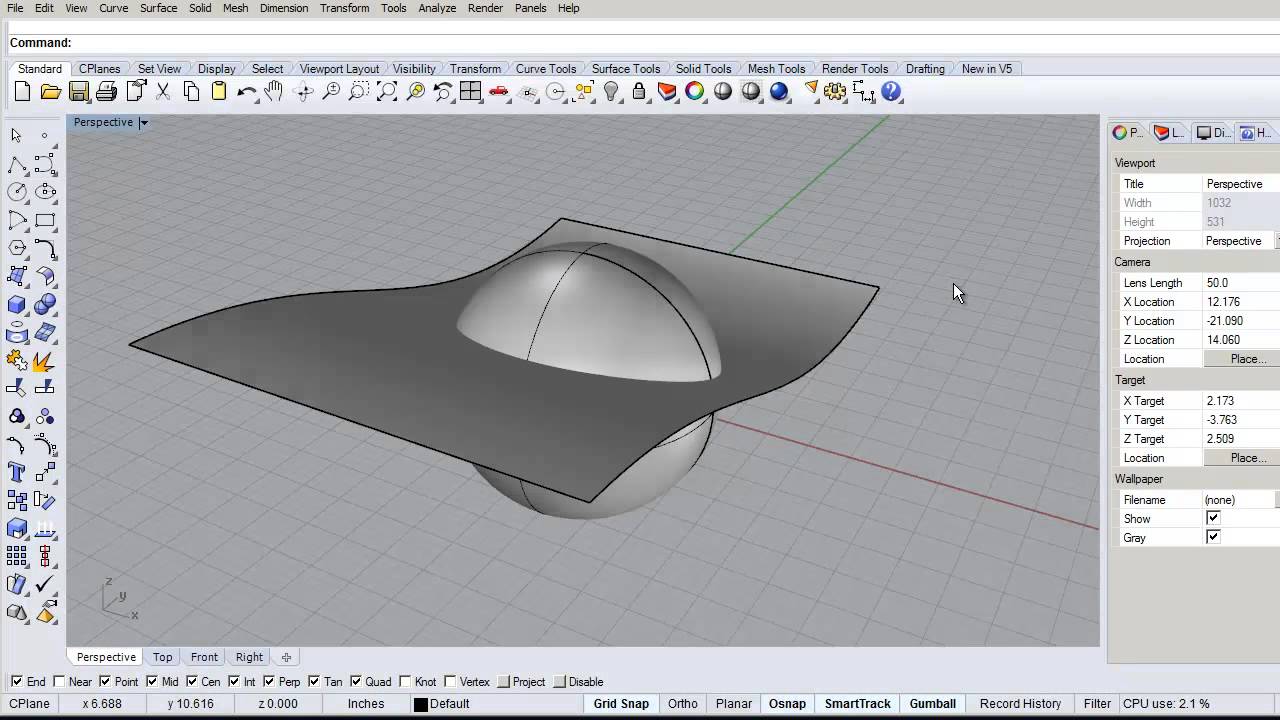Select the Circle tool in sidebar
Image resolution: width=1280 pixels, height=720 pixels.
pyautogui.click(x=17, y=192)
